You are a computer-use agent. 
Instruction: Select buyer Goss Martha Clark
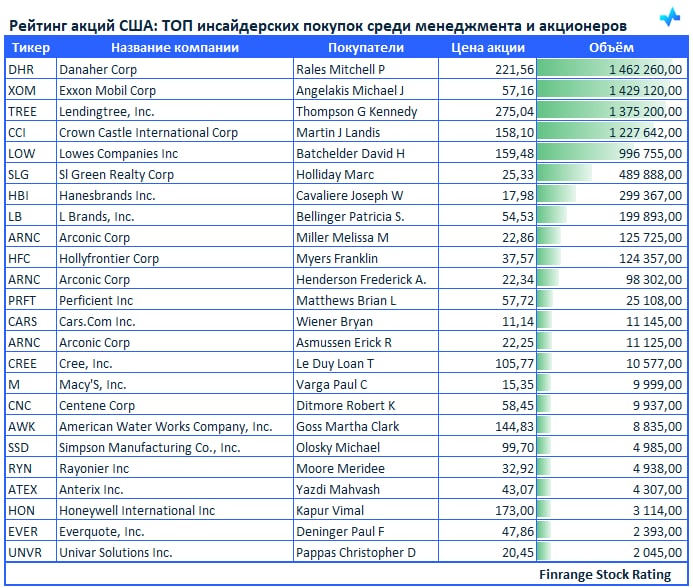(x=366, y=426)
